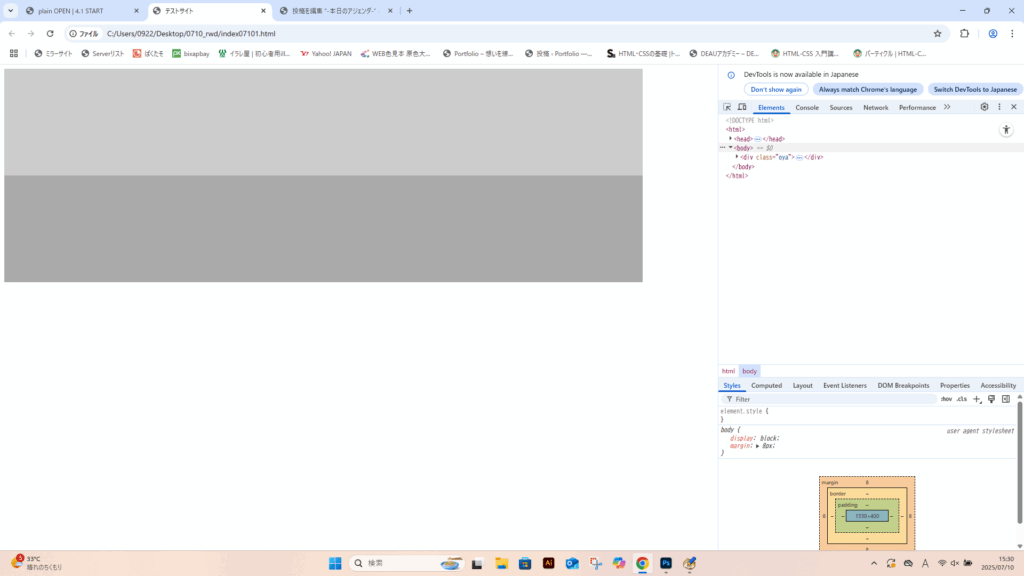Expand the div class="oya" node
Viewport: 1024px width, 576px height.
[x=737, y=157]
